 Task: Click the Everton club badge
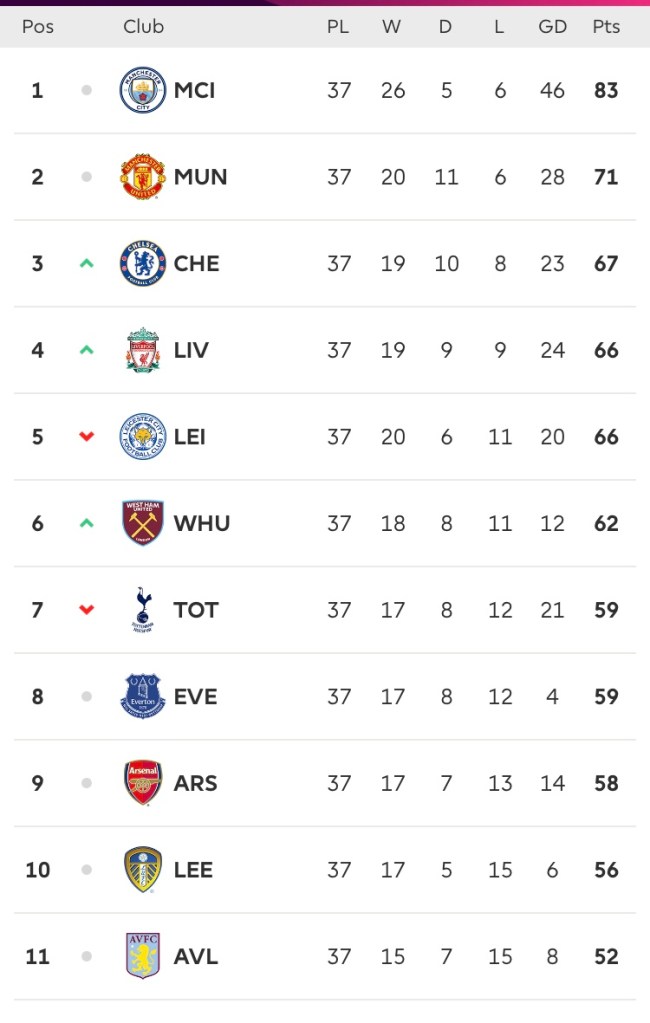(x=142, y=697)
